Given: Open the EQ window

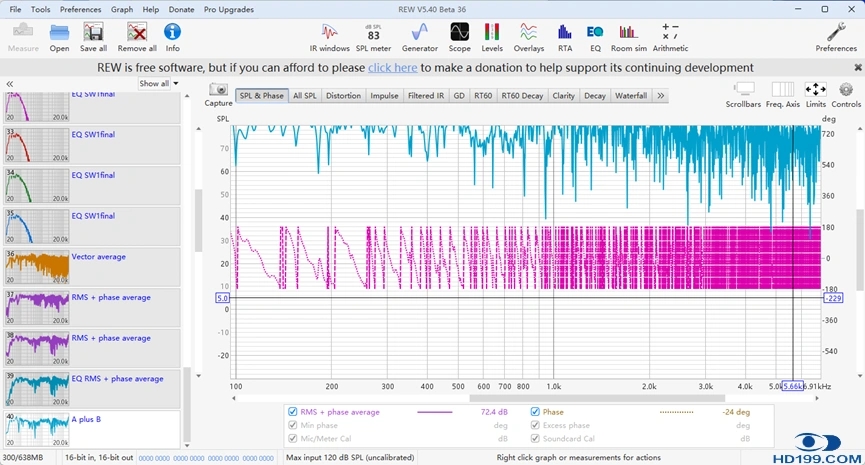Looking at the screenshot, I should [595, 37].
